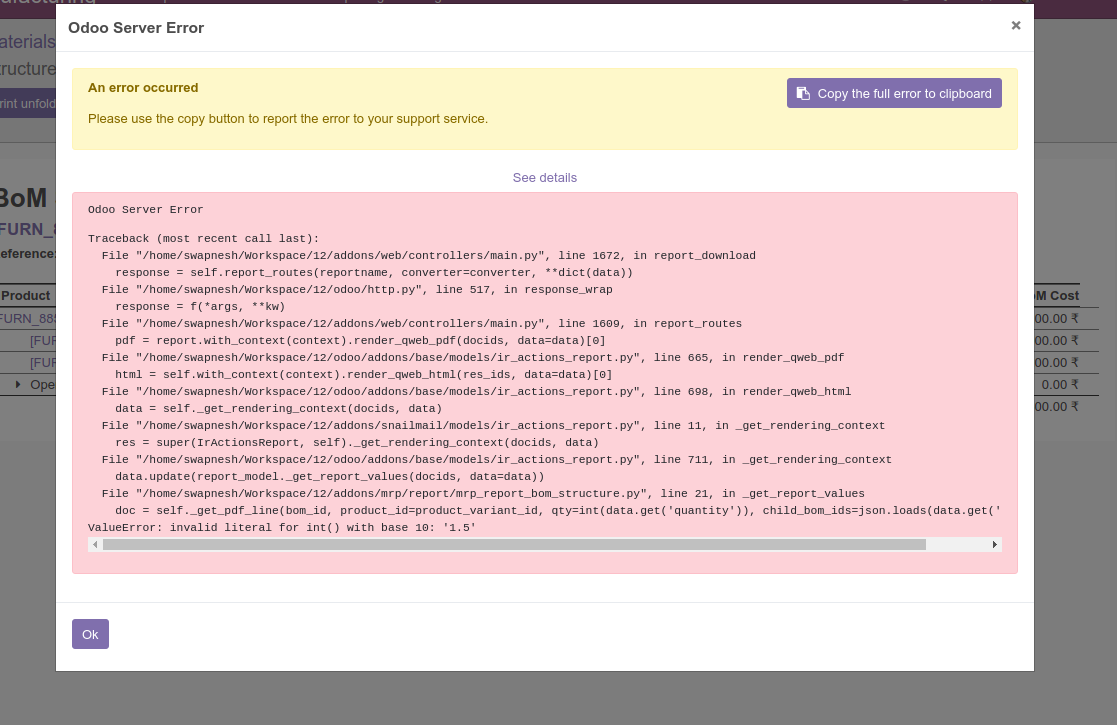Click the first [FURN] component link

pos(44,340)
